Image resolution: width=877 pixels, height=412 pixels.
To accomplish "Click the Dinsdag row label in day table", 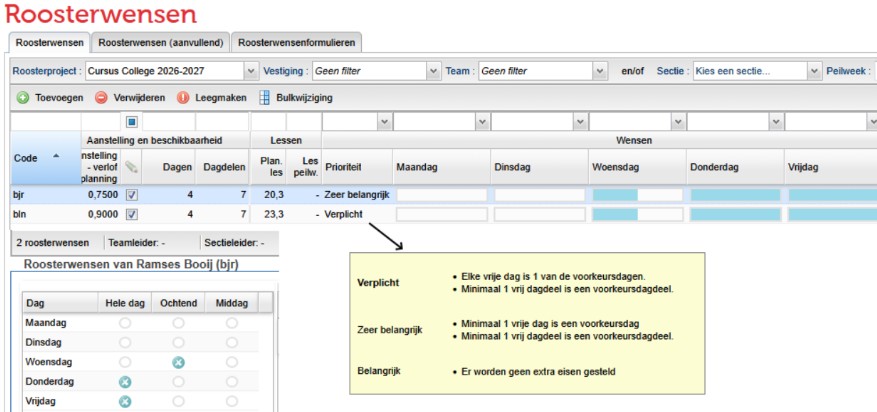I will coord(44,343).
